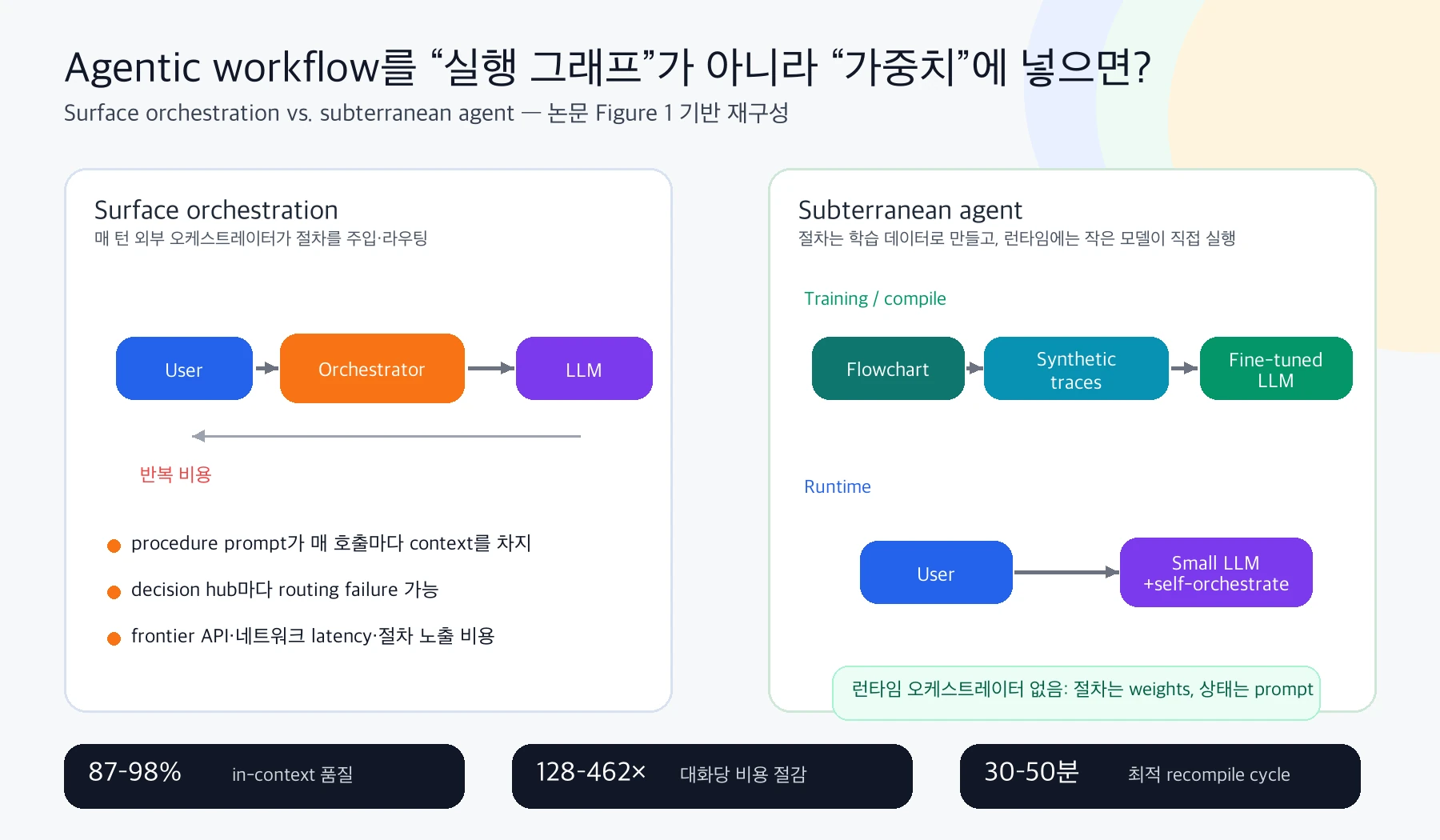Click the arrow from Orchestrator to LLM
1440x840 pixels.
click(x=490, y=368)
